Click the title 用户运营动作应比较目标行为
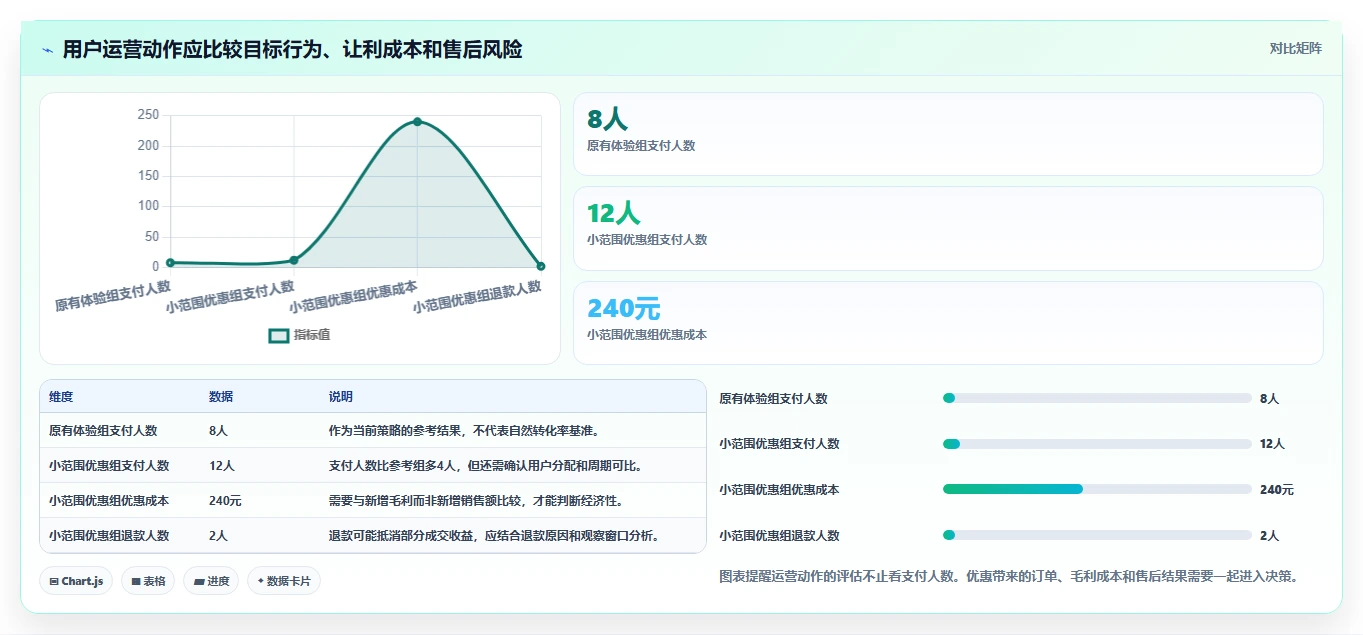1363x635 pixels. click(292, 49)
